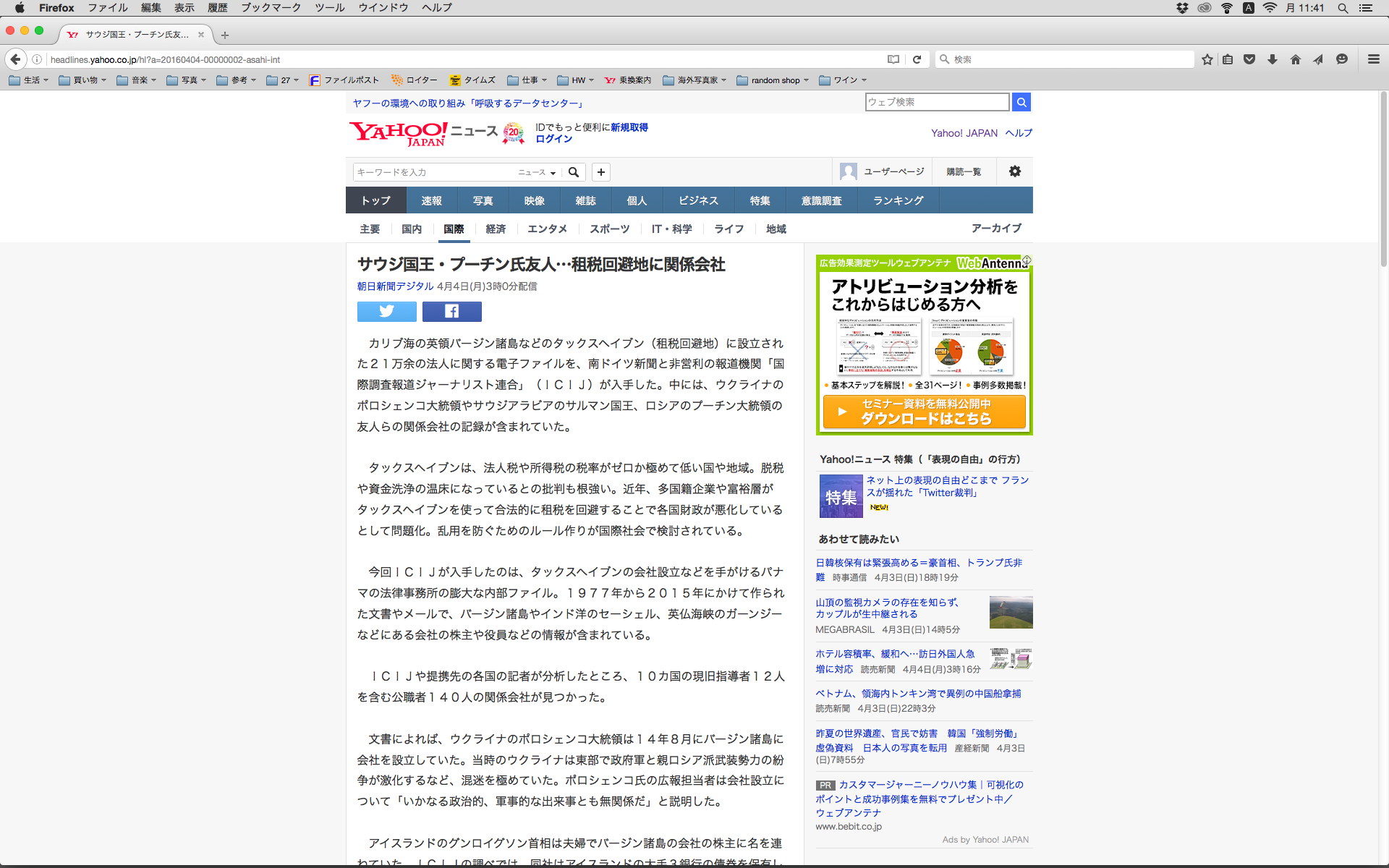Open the ブックマーク menu in menu bar
The width and height of the screenshot is (1389, 868).
click(271, 8)
